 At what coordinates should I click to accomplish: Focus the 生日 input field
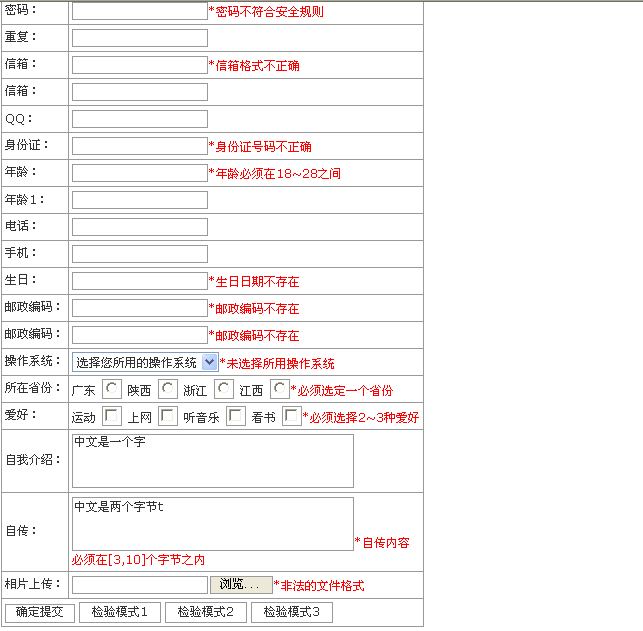140,281
